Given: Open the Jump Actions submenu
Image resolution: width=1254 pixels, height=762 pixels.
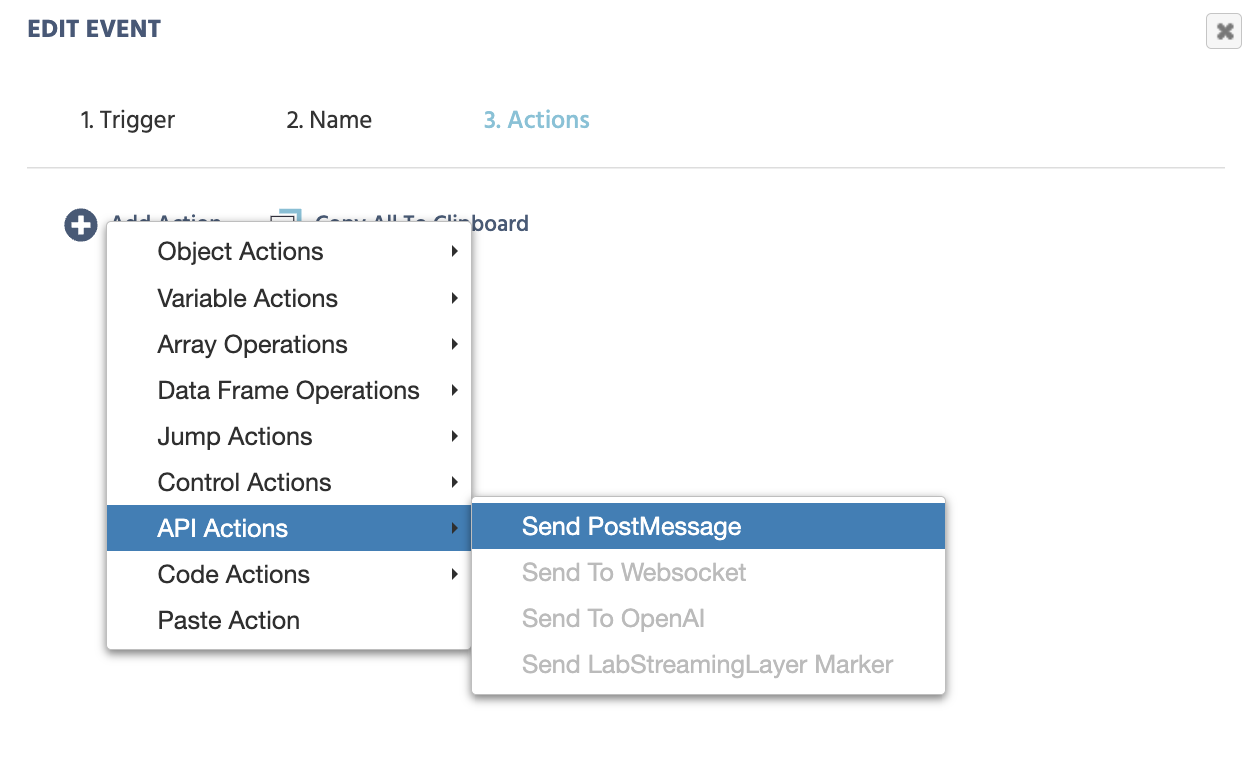Looking at the screenshot, I should tap(289, 436).
